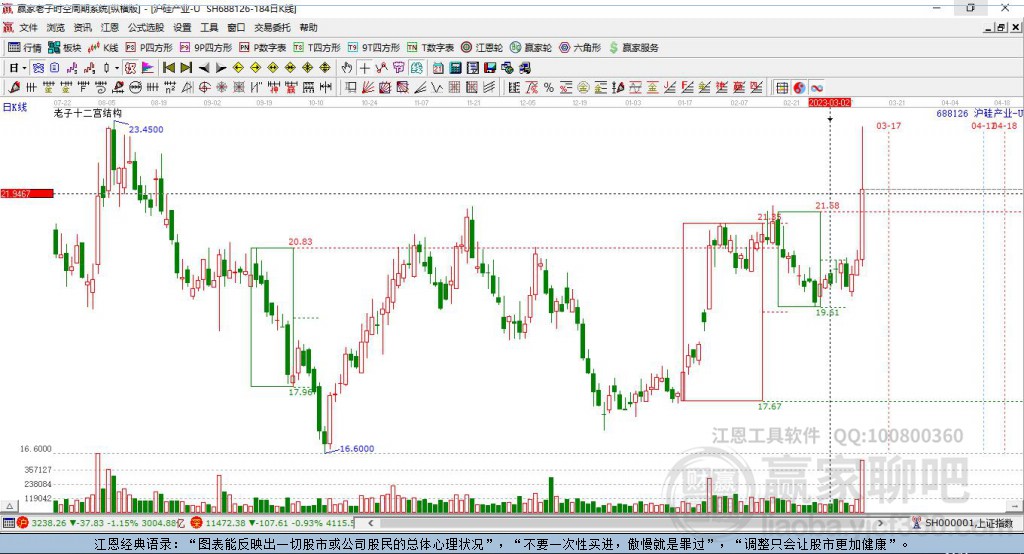Open the 资讯 menu
This screenshot has width=1024, height=554.
pyautogui.click(x=82, y=27)
